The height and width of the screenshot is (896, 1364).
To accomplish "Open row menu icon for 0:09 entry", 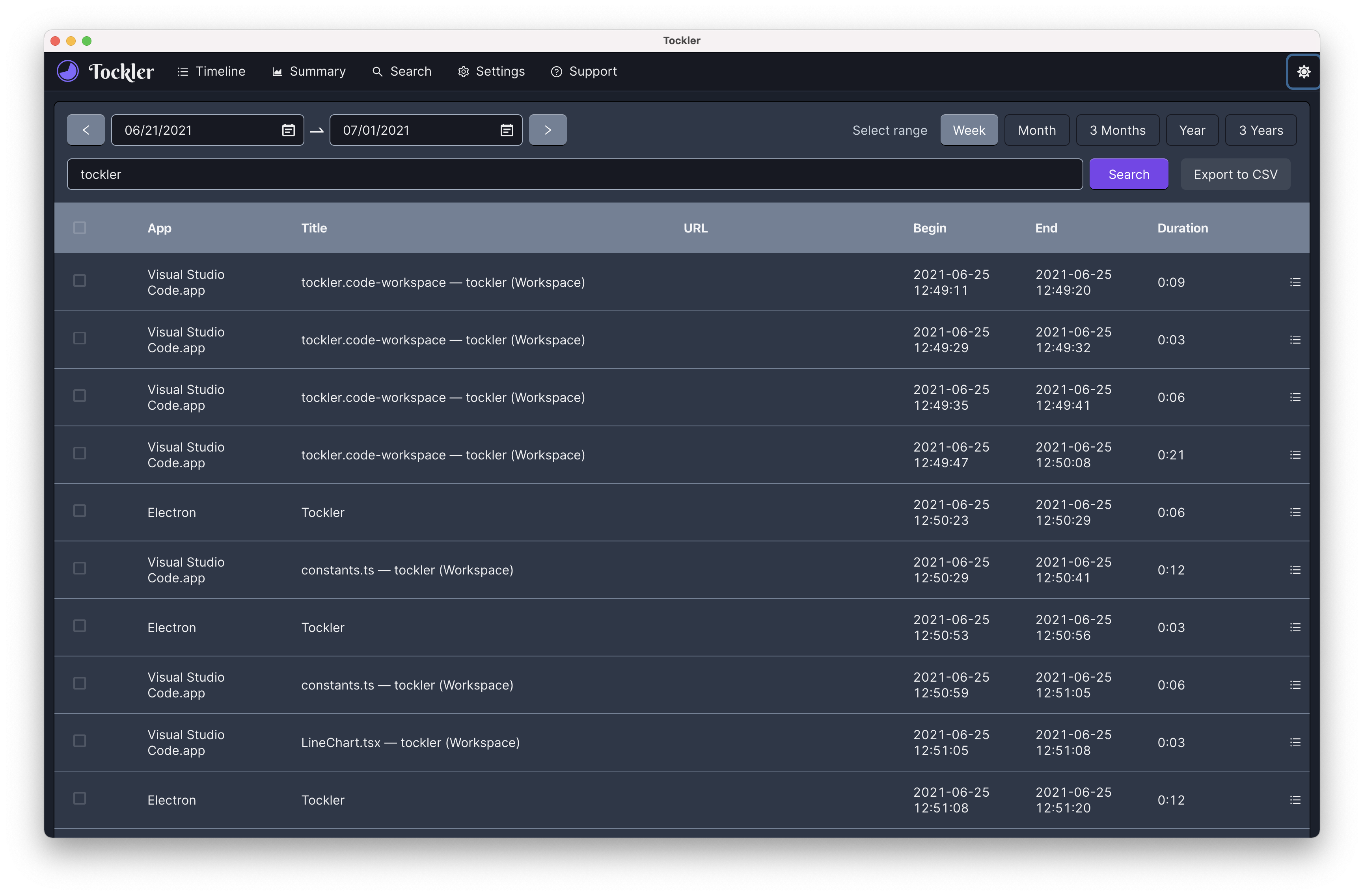I will coord(1295,283).
